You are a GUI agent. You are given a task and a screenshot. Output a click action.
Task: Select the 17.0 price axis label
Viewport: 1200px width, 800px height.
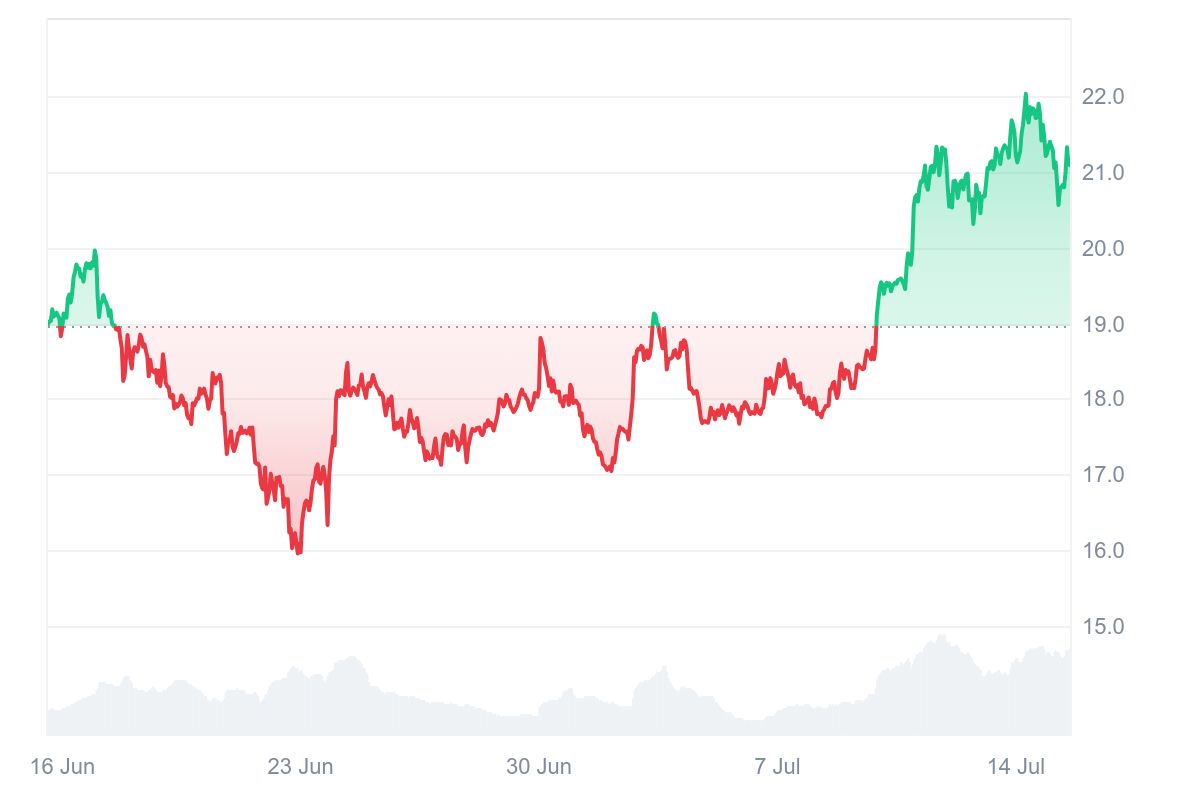1102,475
